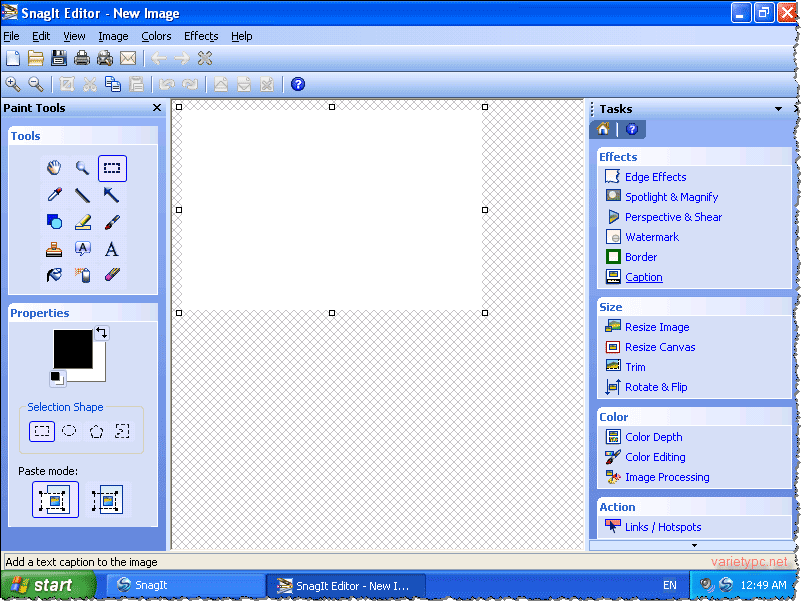Swap foreground and background colors
801x601 pixels.
pyautogui.click(x=102, y=333)
